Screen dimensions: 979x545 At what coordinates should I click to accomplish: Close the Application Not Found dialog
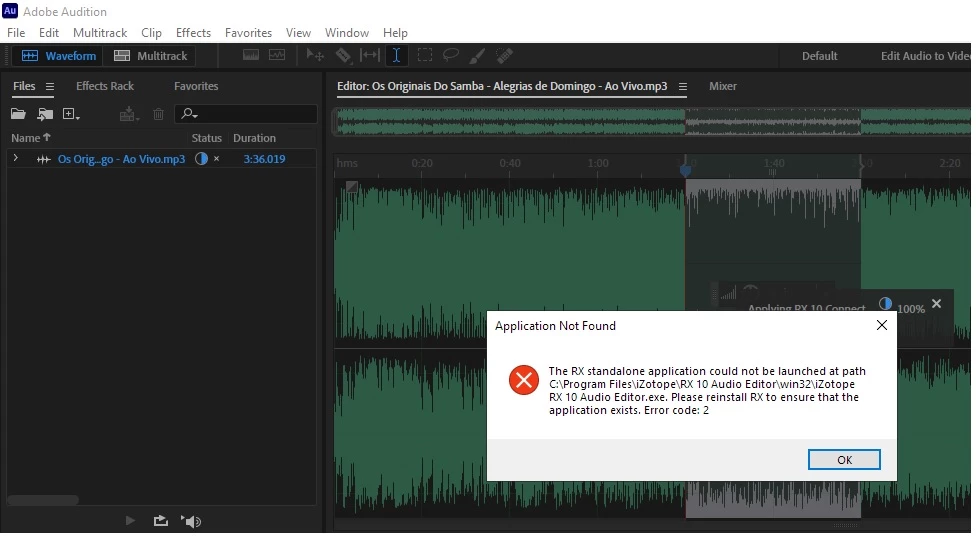pyautogui.click(x=882, y=325)
